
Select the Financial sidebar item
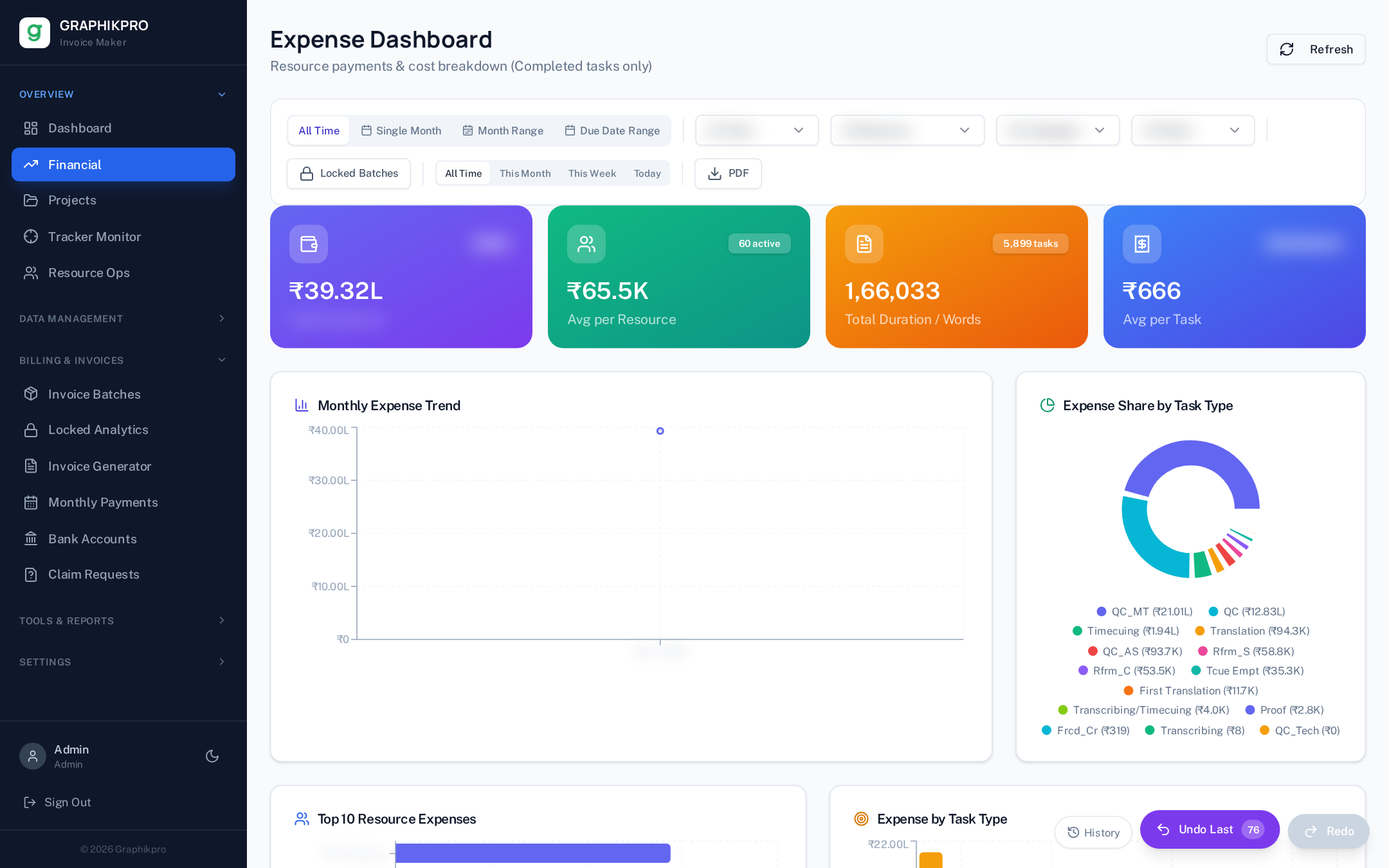(x=123, y=165)
